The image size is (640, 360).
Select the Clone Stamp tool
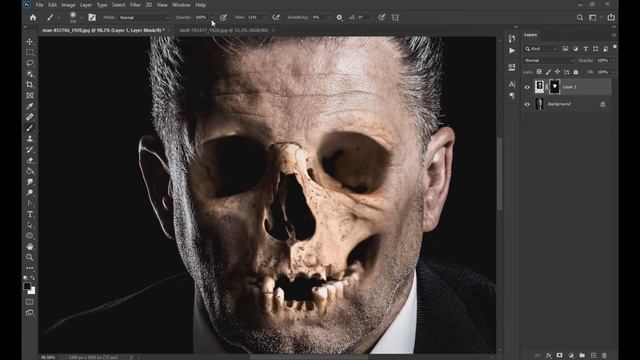point(30,138)
